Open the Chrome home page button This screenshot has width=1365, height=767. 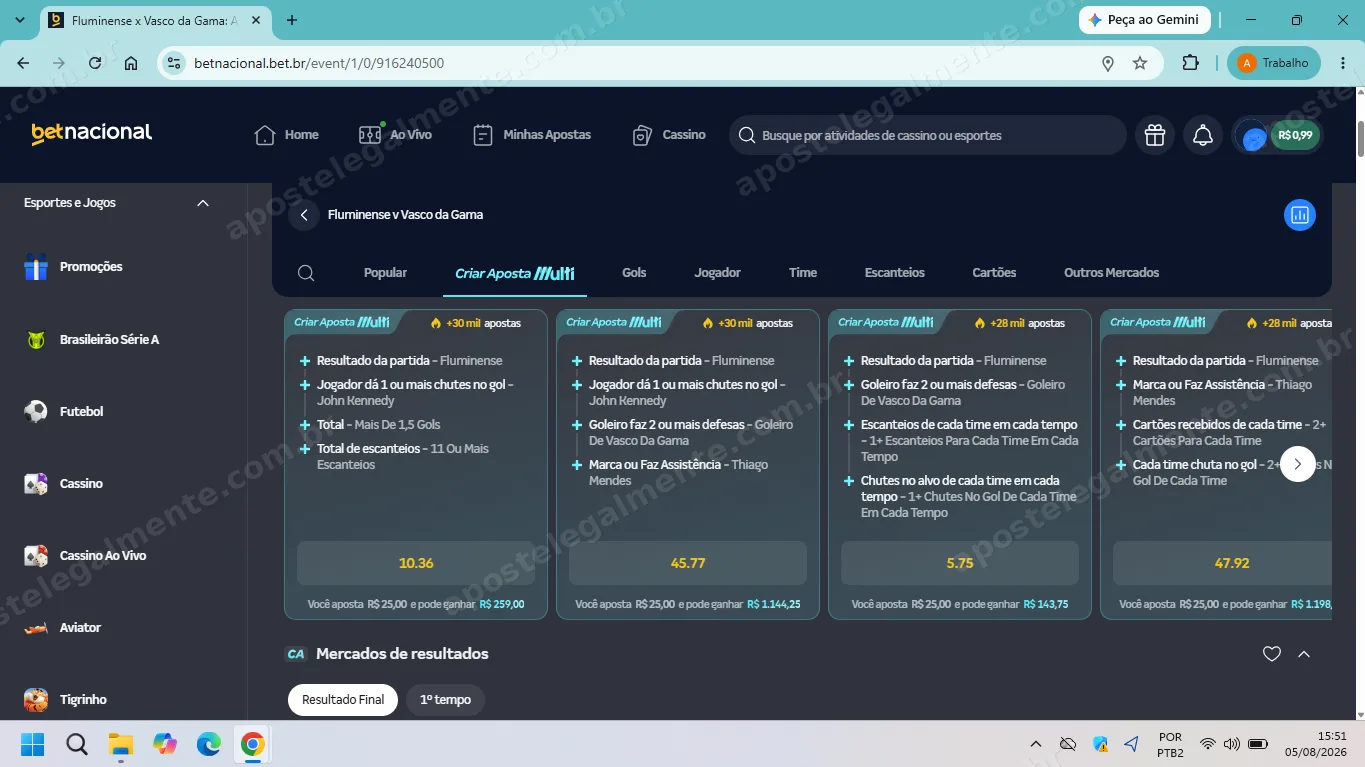click(131, 63)
